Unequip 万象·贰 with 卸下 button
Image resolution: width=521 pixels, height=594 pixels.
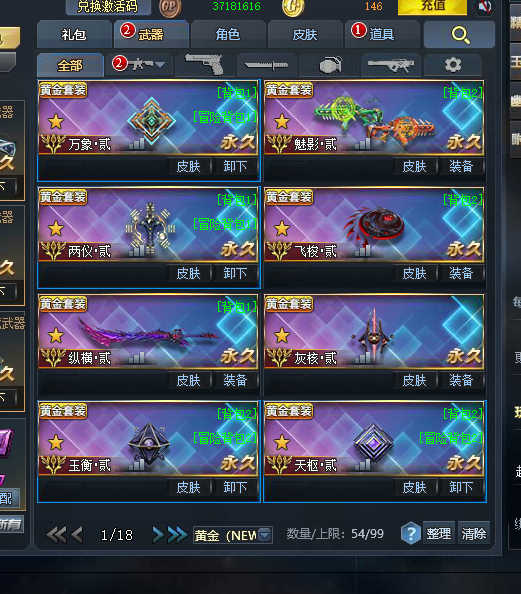[x=235, y=166]
